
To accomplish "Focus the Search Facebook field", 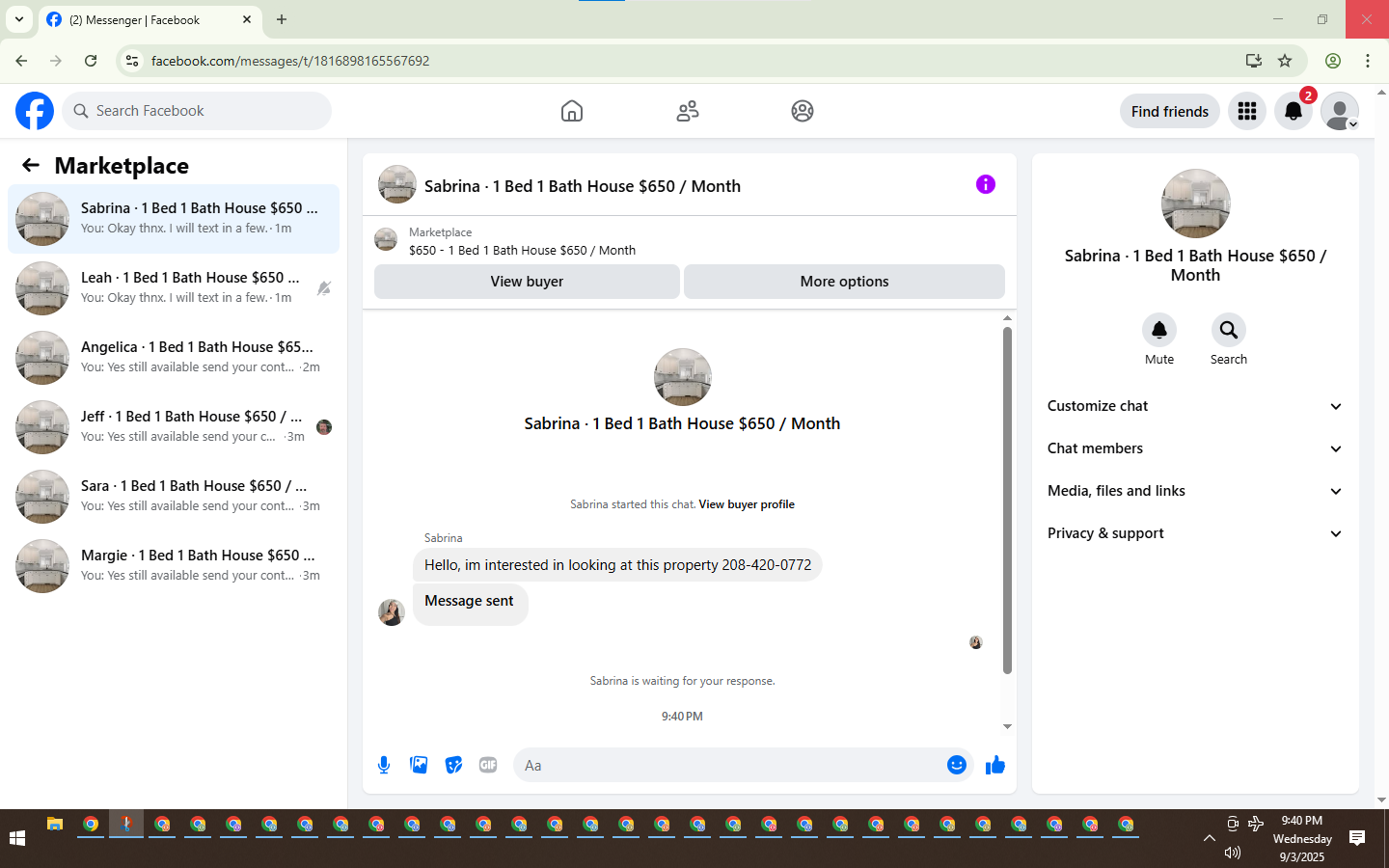I will tap(197, 111).
